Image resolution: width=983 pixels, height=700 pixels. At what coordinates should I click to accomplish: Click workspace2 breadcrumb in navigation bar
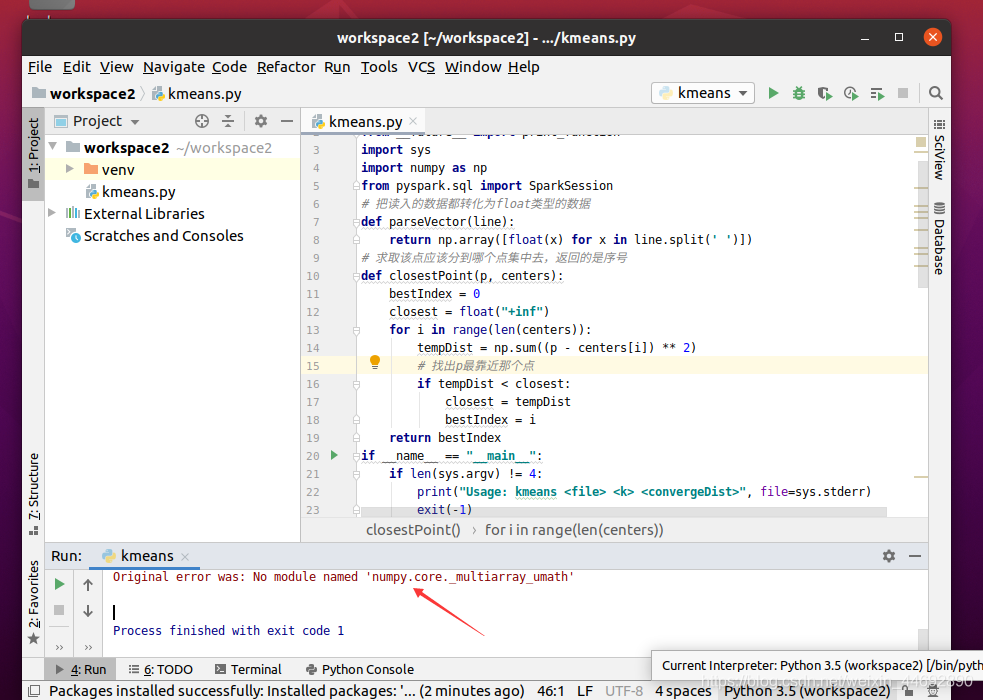(x=92, y=94)
